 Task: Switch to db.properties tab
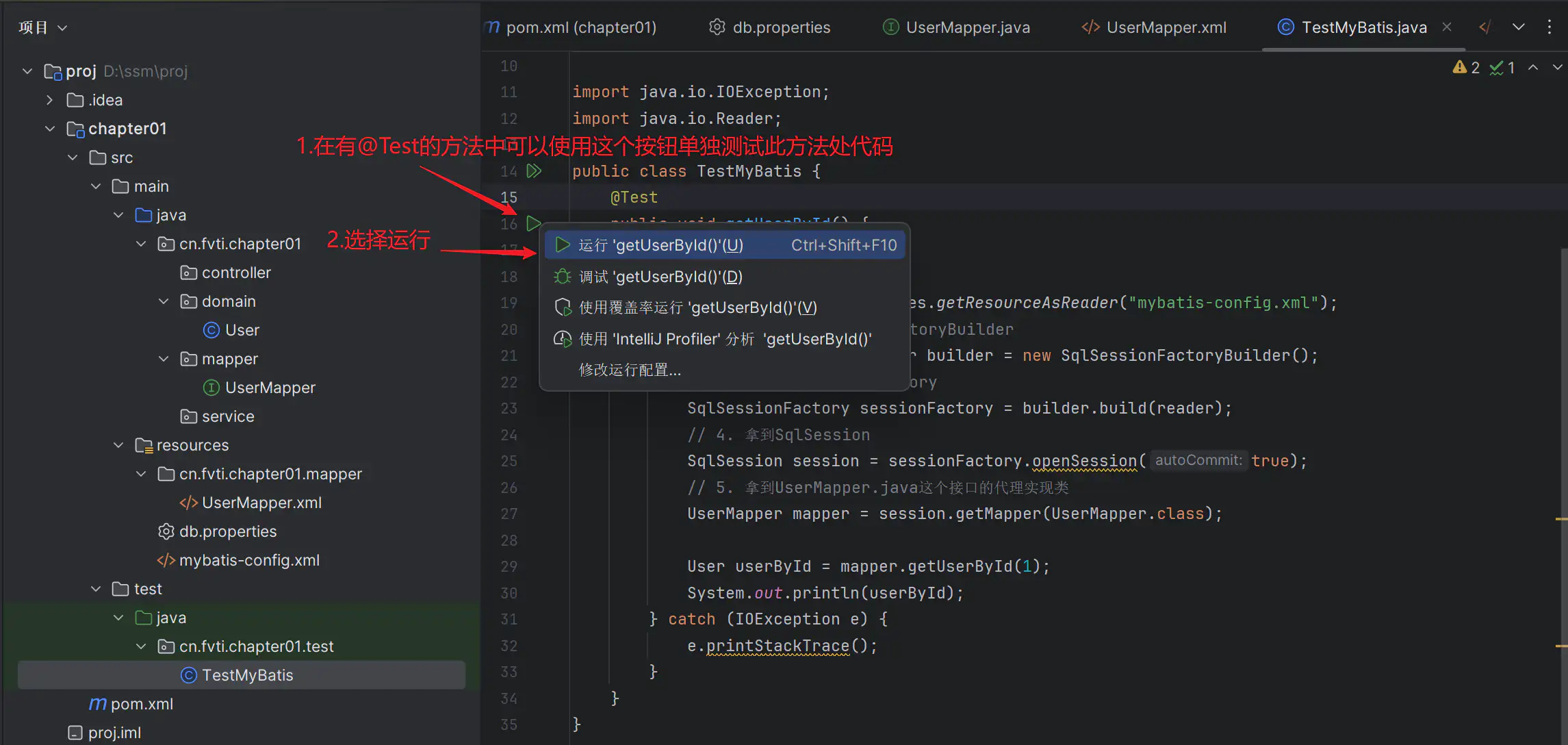coord(770,27)
